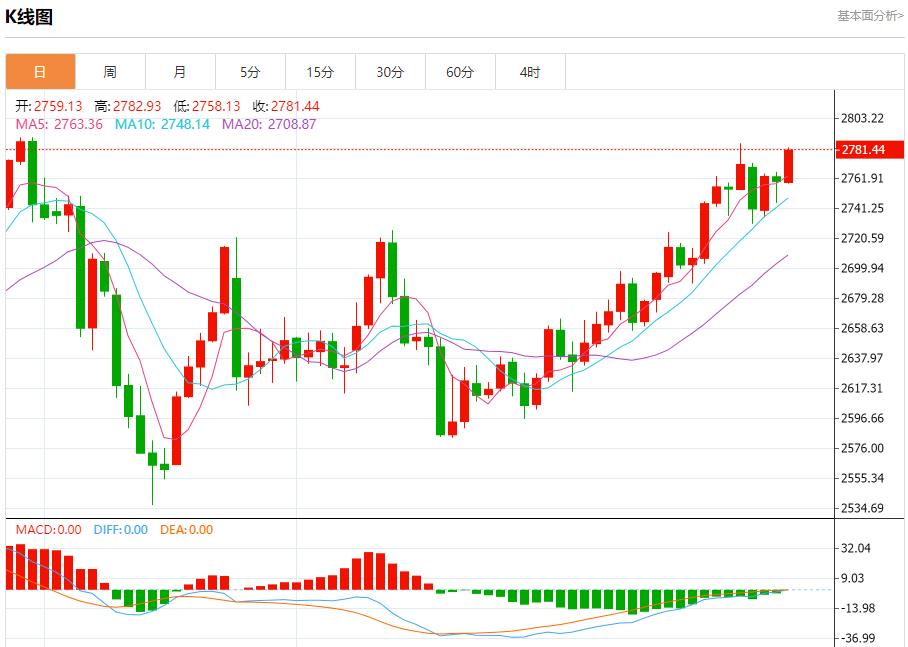Click the closing price 2781.44 value in header
The height and width of the screenshot is (647, 908).
point(295,106)
